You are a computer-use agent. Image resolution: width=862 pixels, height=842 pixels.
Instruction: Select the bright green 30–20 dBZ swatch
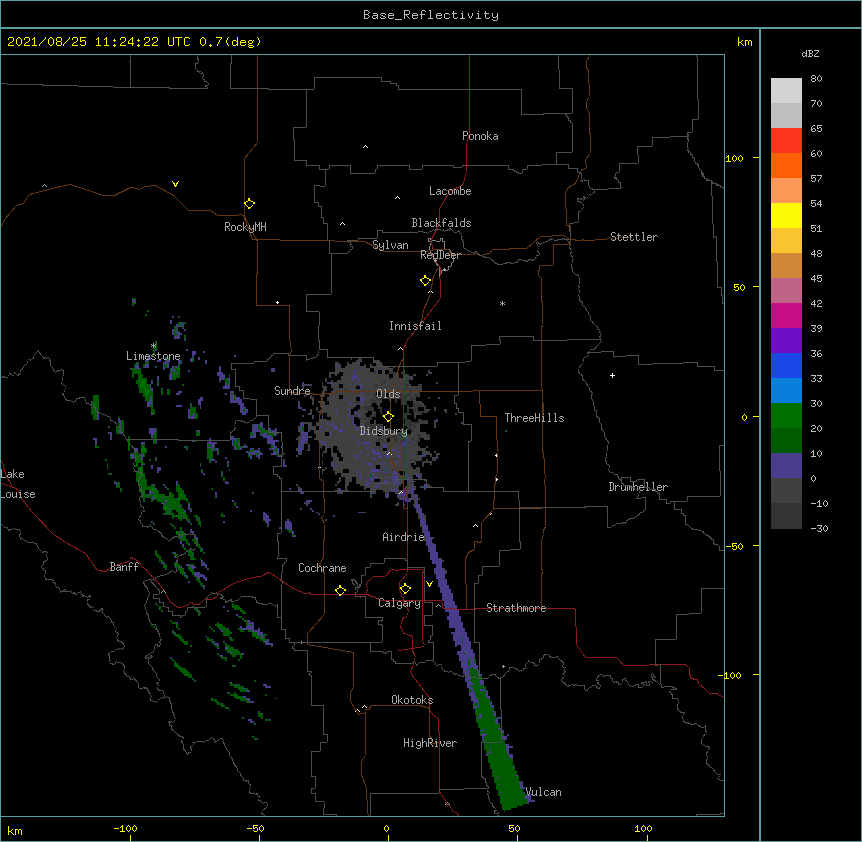tap(786, 416)
